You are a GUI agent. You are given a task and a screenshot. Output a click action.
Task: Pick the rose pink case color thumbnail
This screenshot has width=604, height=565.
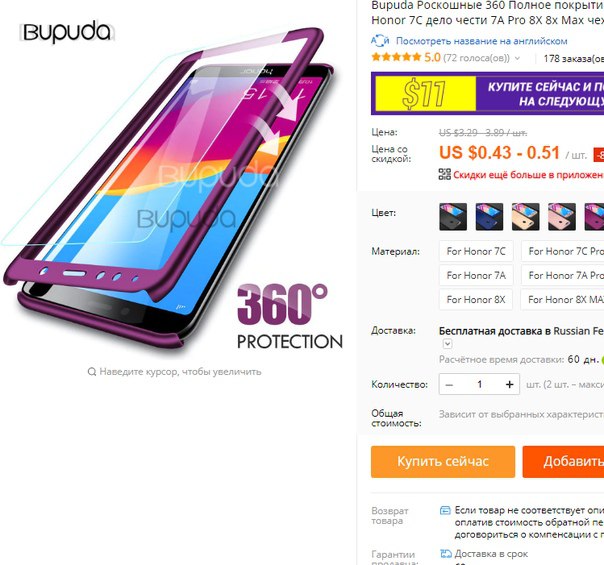click(x=562, y=217)
